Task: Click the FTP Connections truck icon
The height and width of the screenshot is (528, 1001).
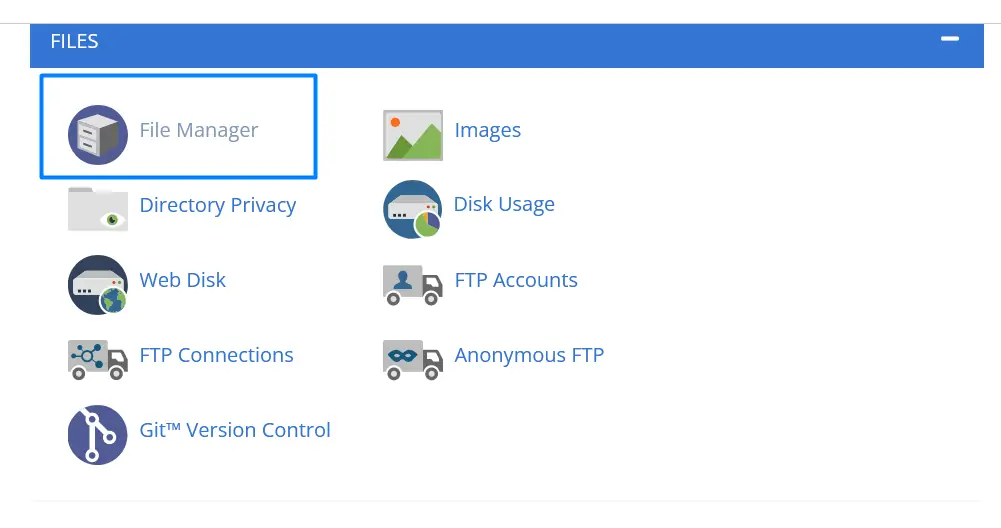Action: 98,359
